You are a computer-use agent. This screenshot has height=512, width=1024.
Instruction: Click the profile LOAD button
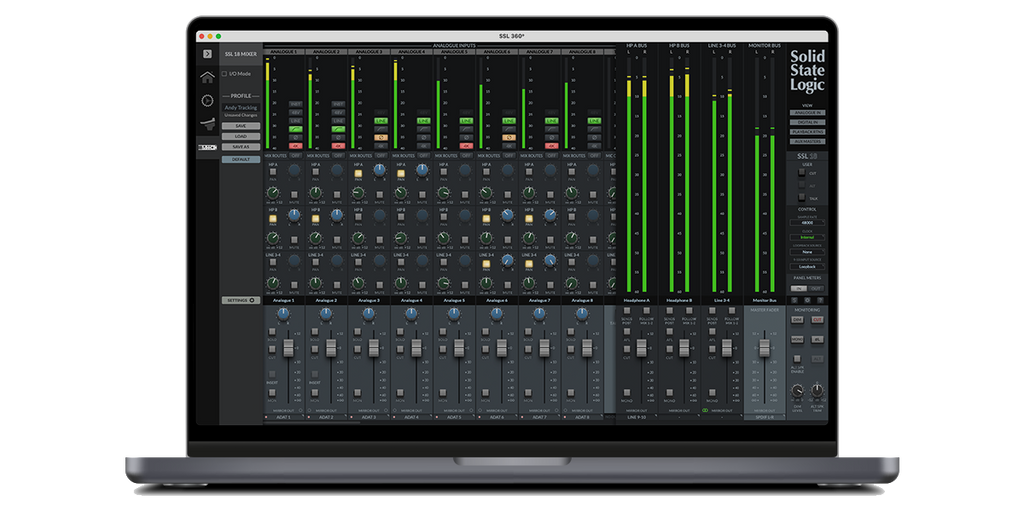[240, 136]
